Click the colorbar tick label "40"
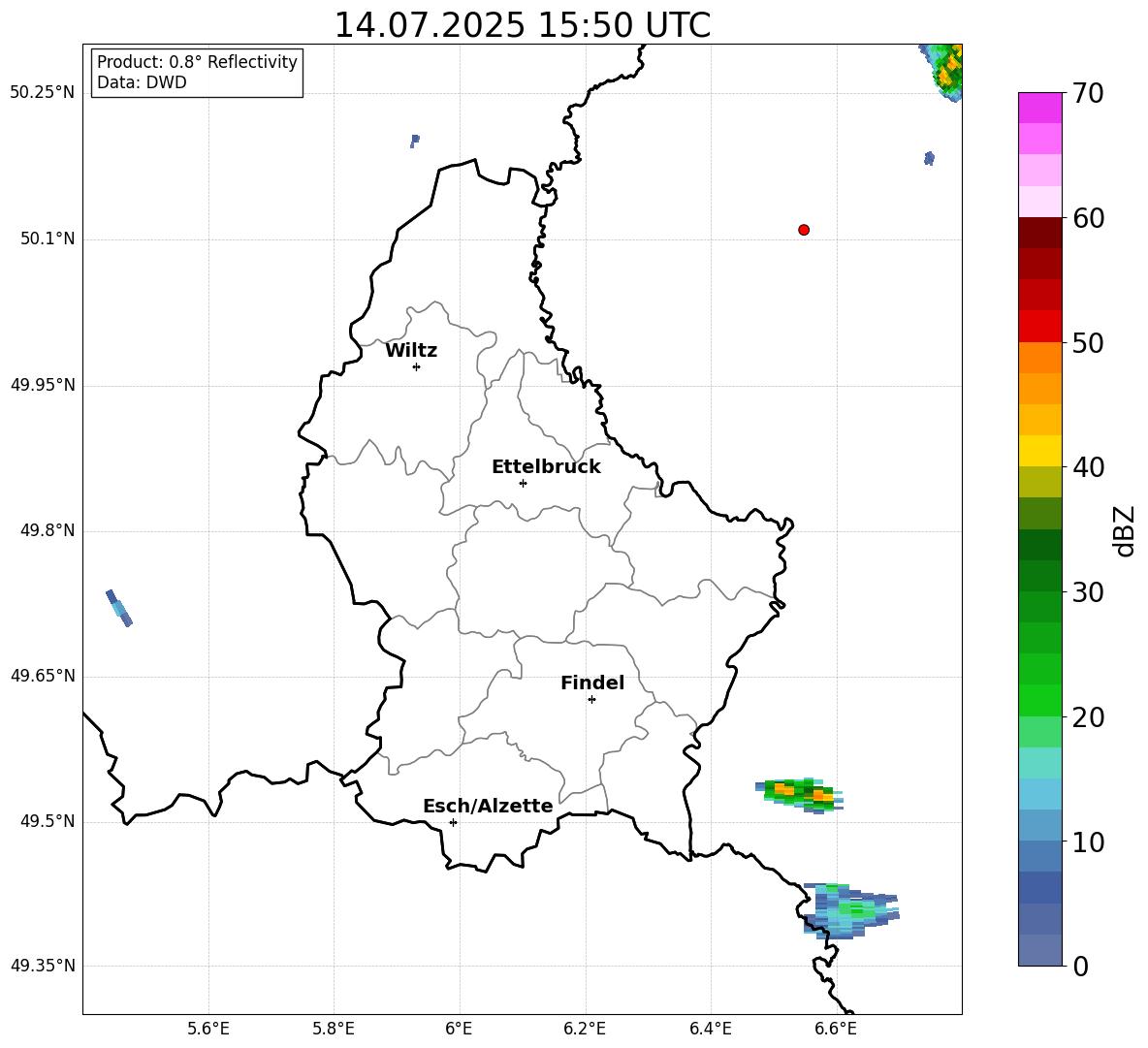 (1088, 467)
